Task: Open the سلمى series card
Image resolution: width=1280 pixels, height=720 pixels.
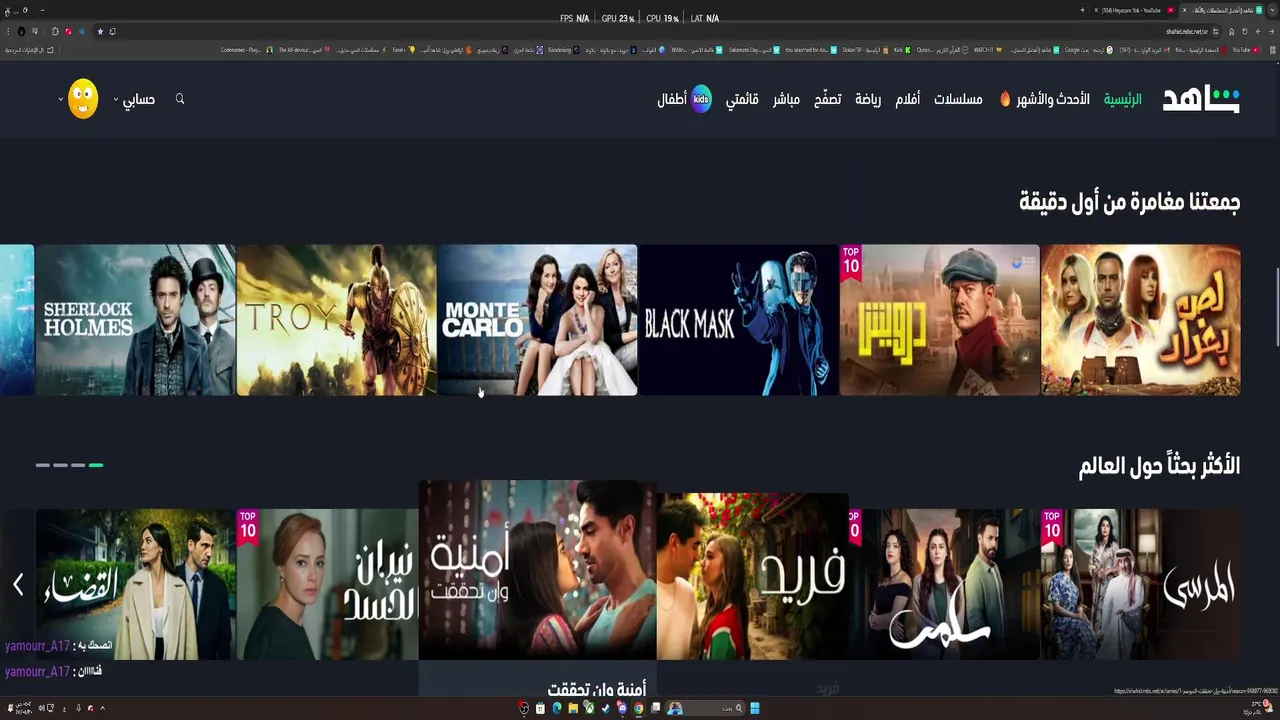Action: pyautogui.click(x=944, y=584)
